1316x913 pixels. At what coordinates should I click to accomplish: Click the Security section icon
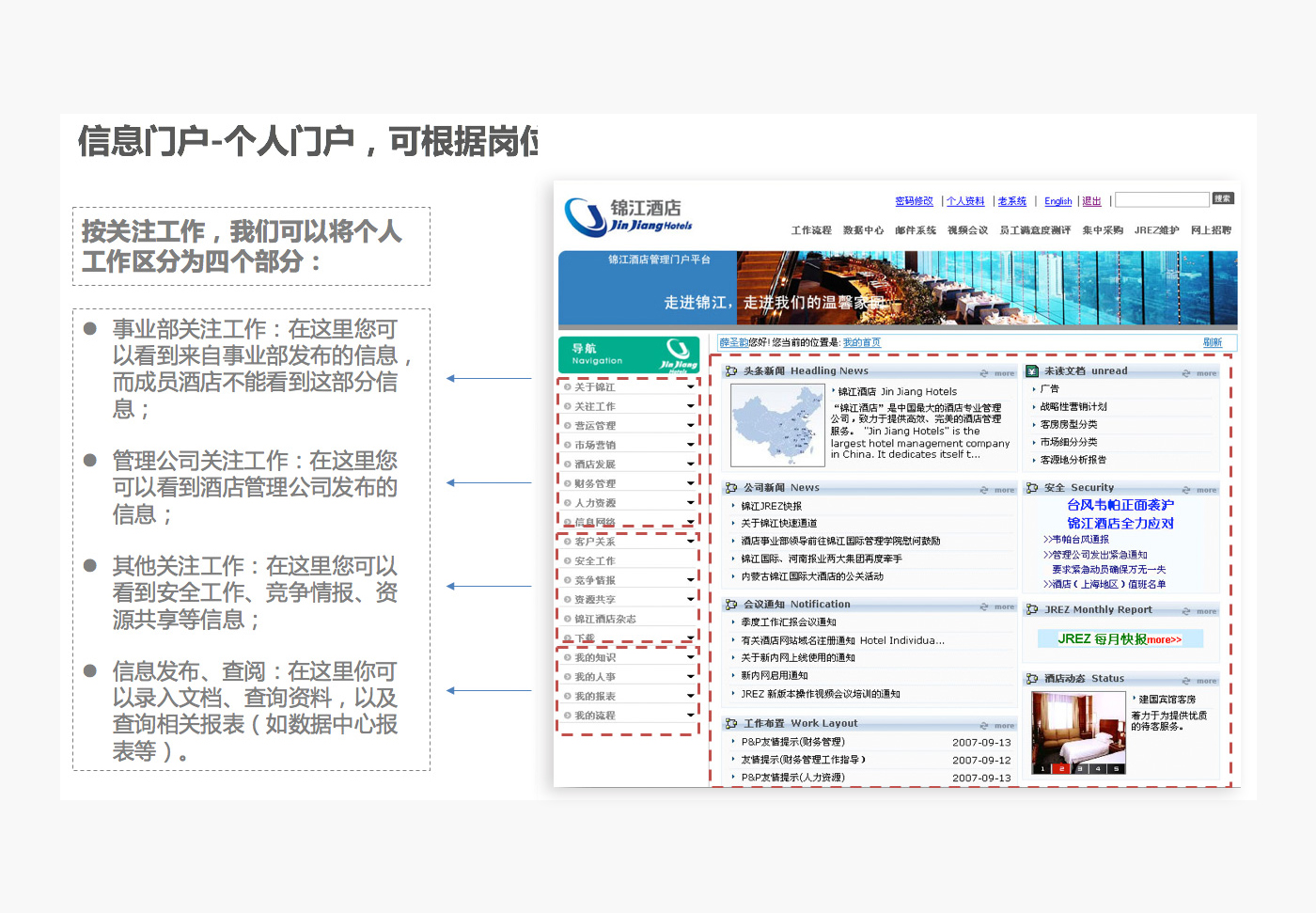click(x=1032, y=488)
